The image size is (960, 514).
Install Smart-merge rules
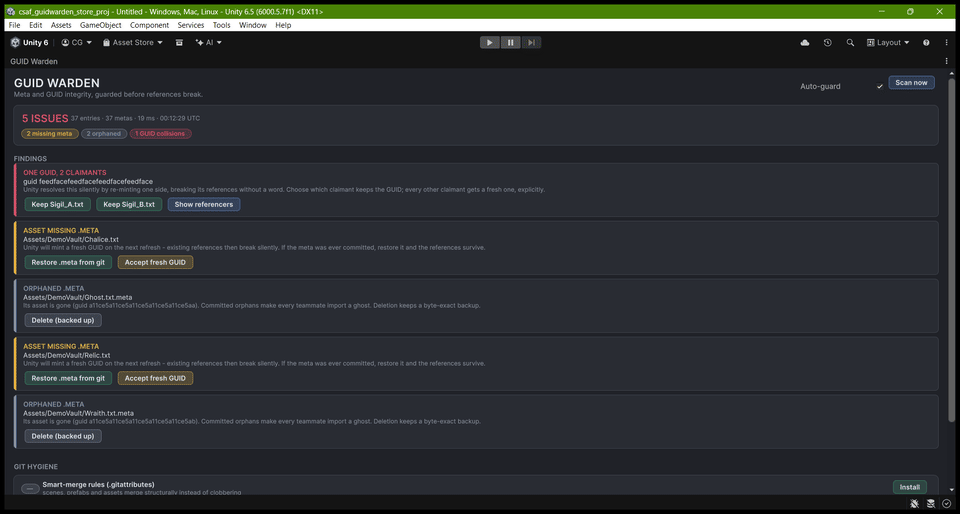[x=909, y=487]
